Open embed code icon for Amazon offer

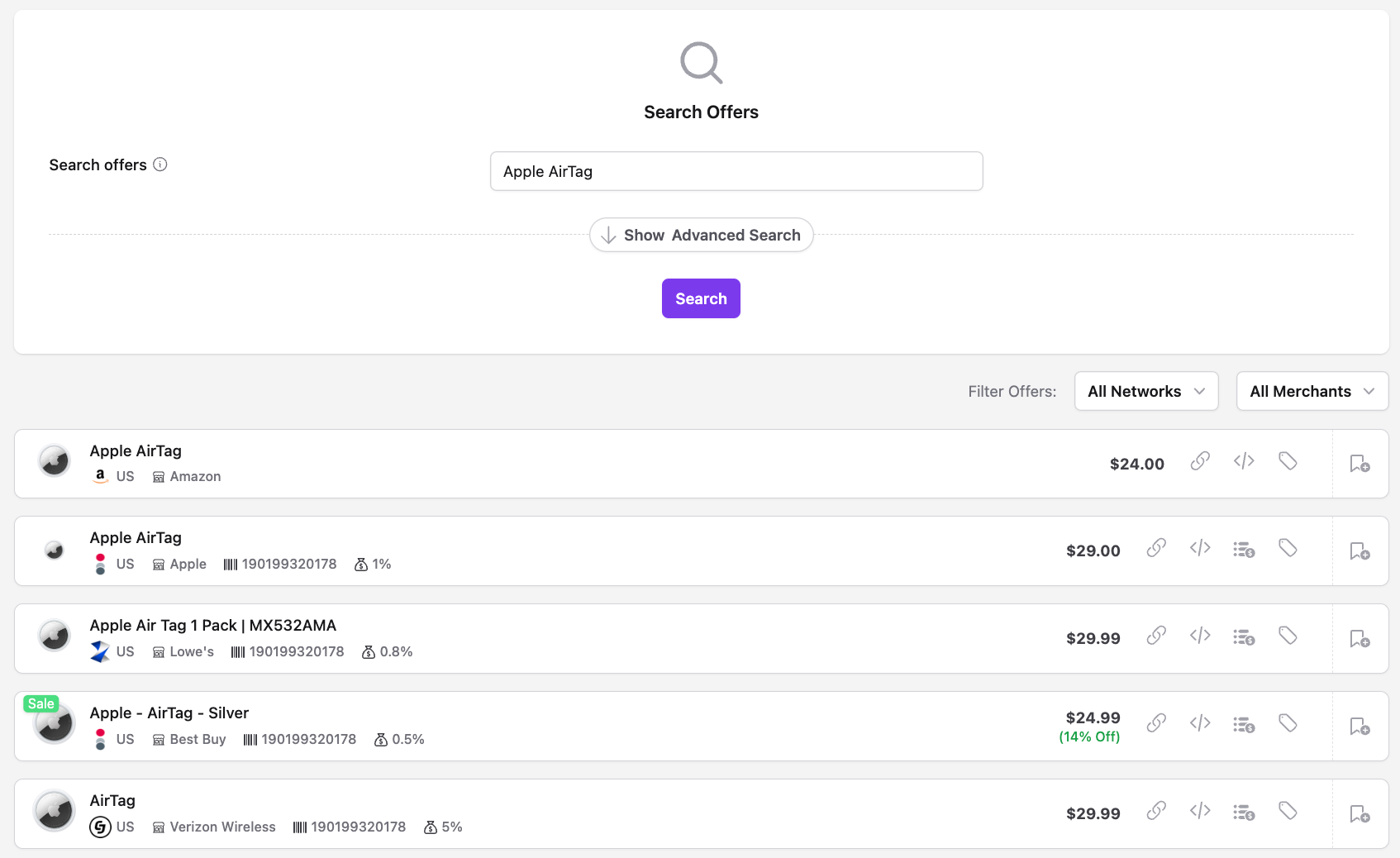pos(1244,461)
